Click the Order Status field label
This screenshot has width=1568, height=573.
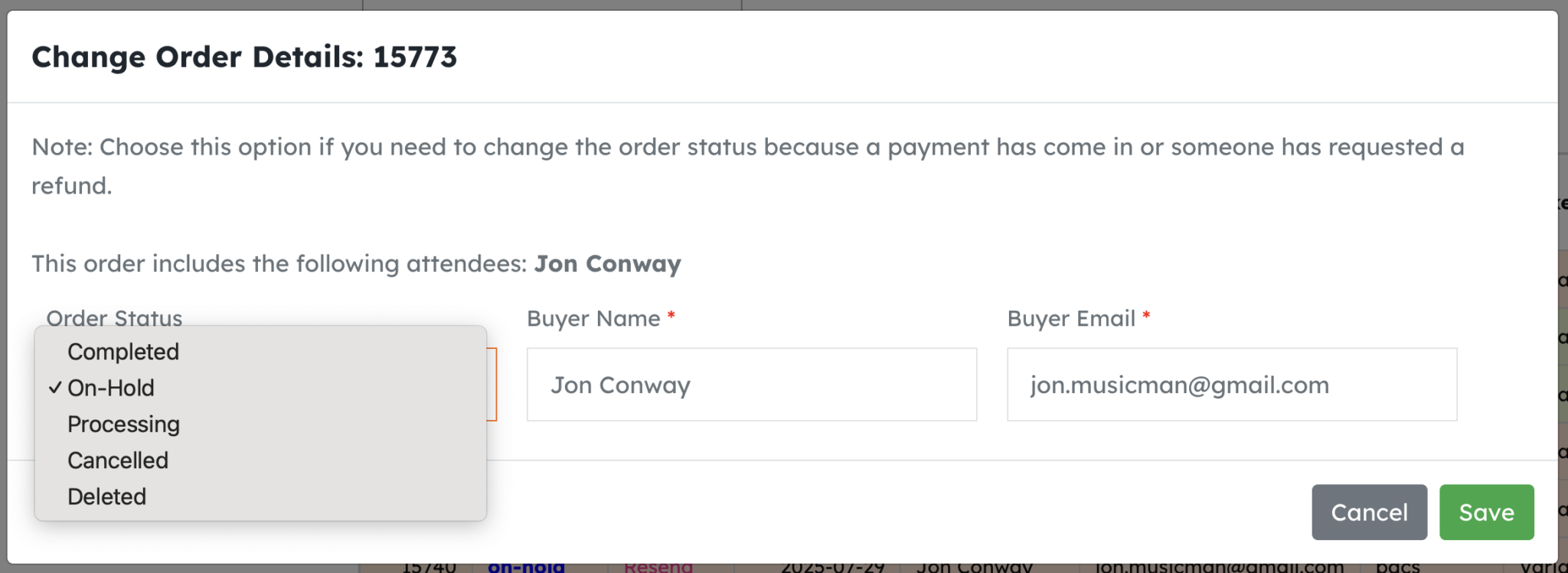point(114,317)
